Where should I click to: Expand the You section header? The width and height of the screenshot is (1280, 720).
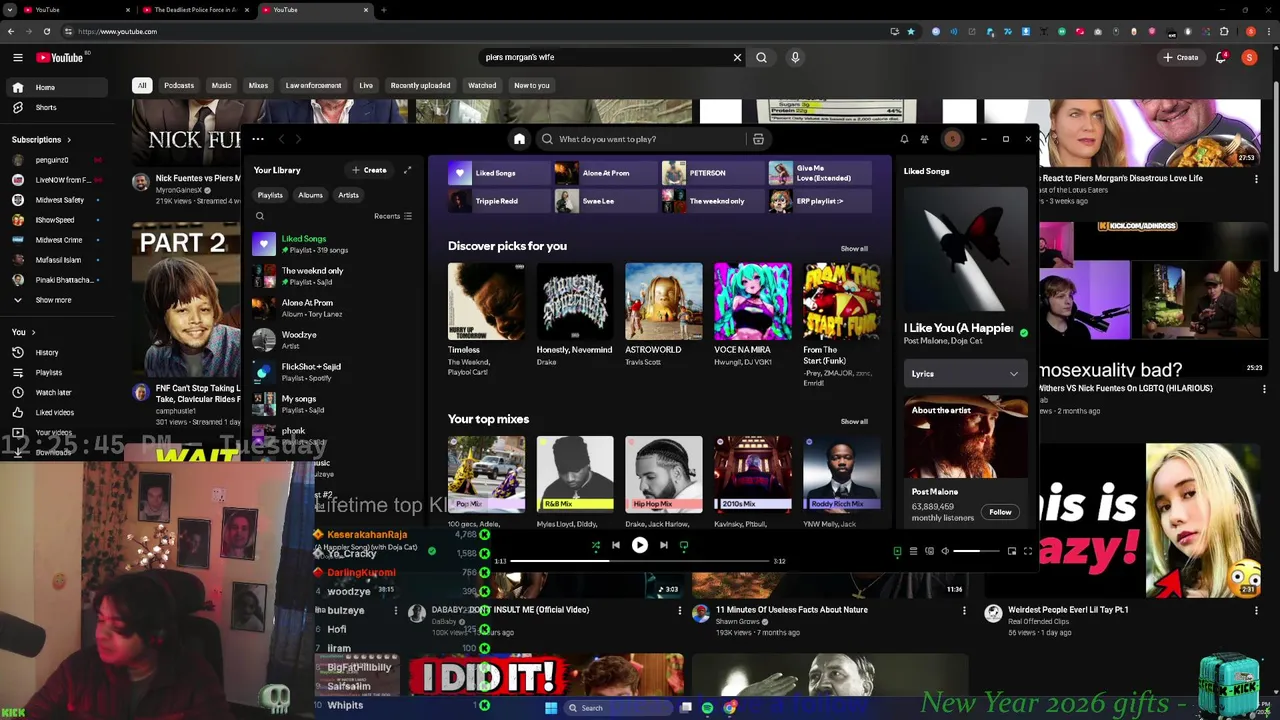[23, 332]
